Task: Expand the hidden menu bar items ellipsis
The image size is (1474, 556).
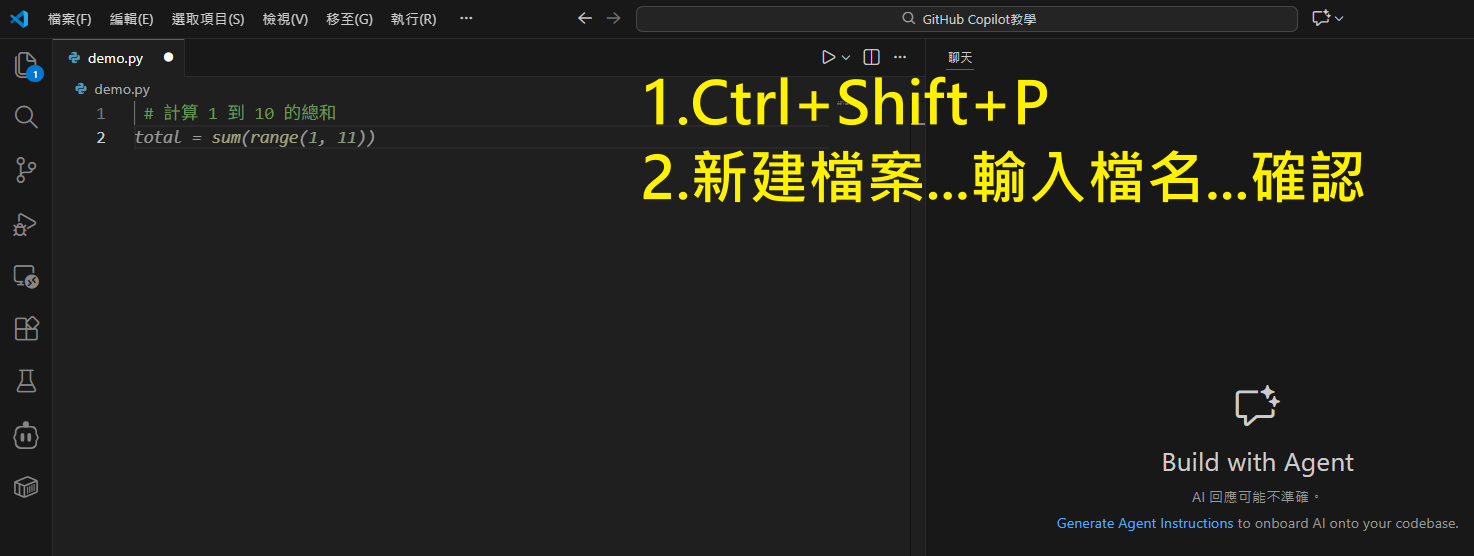Action: pyautogui.click(x=466, y=18)
